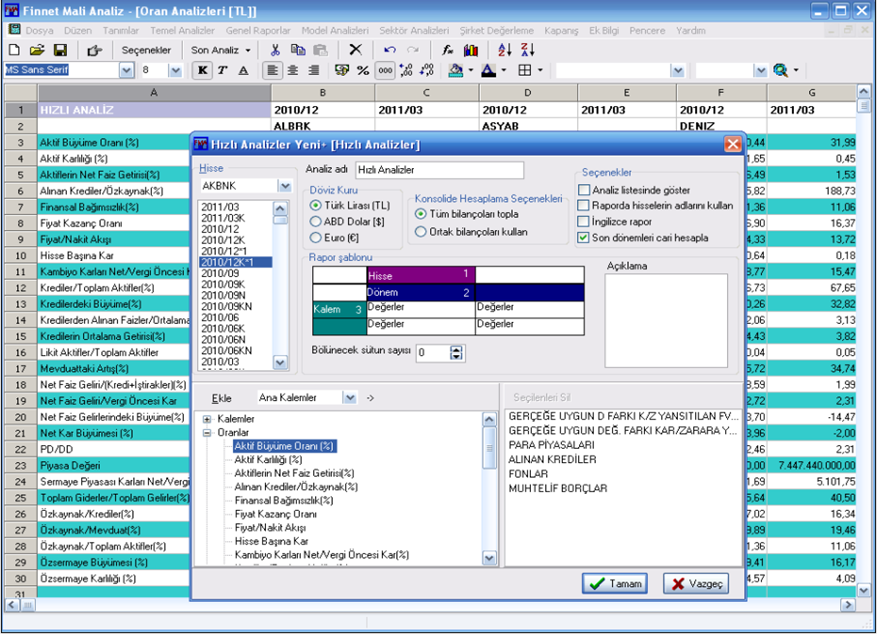
Task: Save using the floppy disk icon
Action: 60,50
